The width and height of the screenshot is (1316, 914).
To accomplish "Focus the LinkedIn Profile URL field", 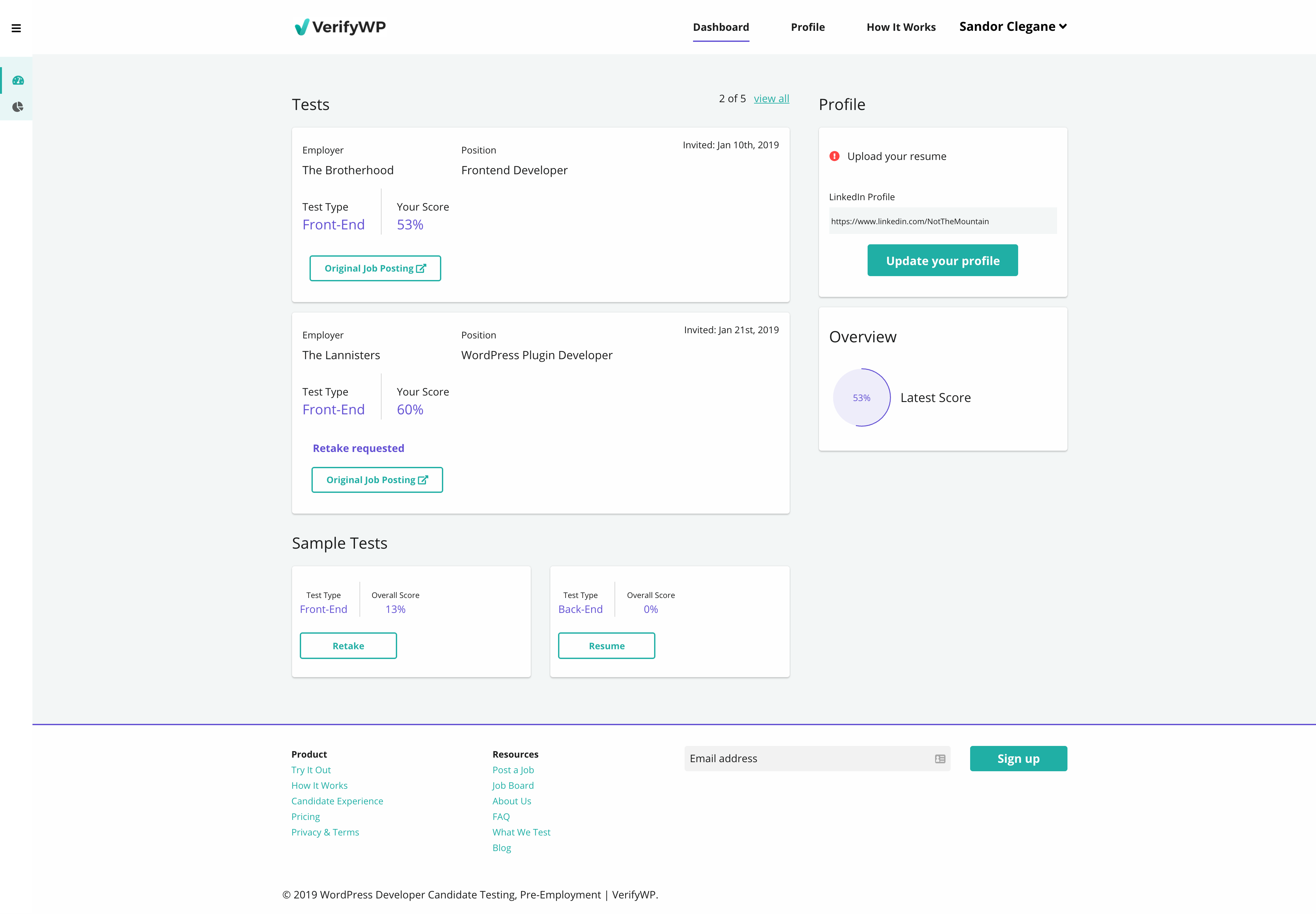I will point(942,221).
